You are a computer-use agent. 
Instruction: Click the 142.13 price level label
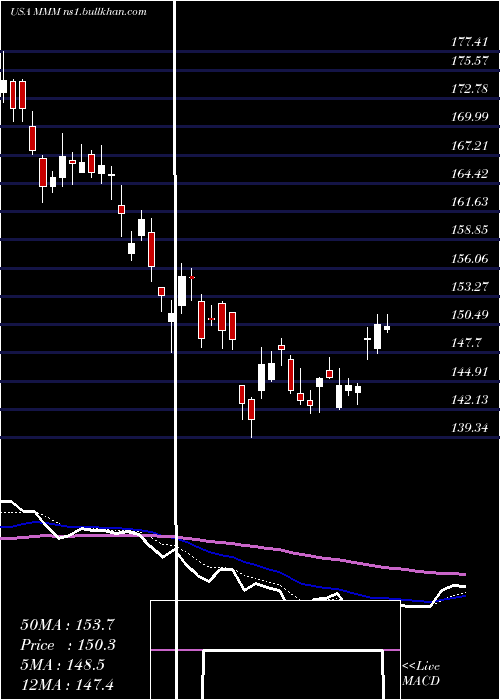click(469, 400)
